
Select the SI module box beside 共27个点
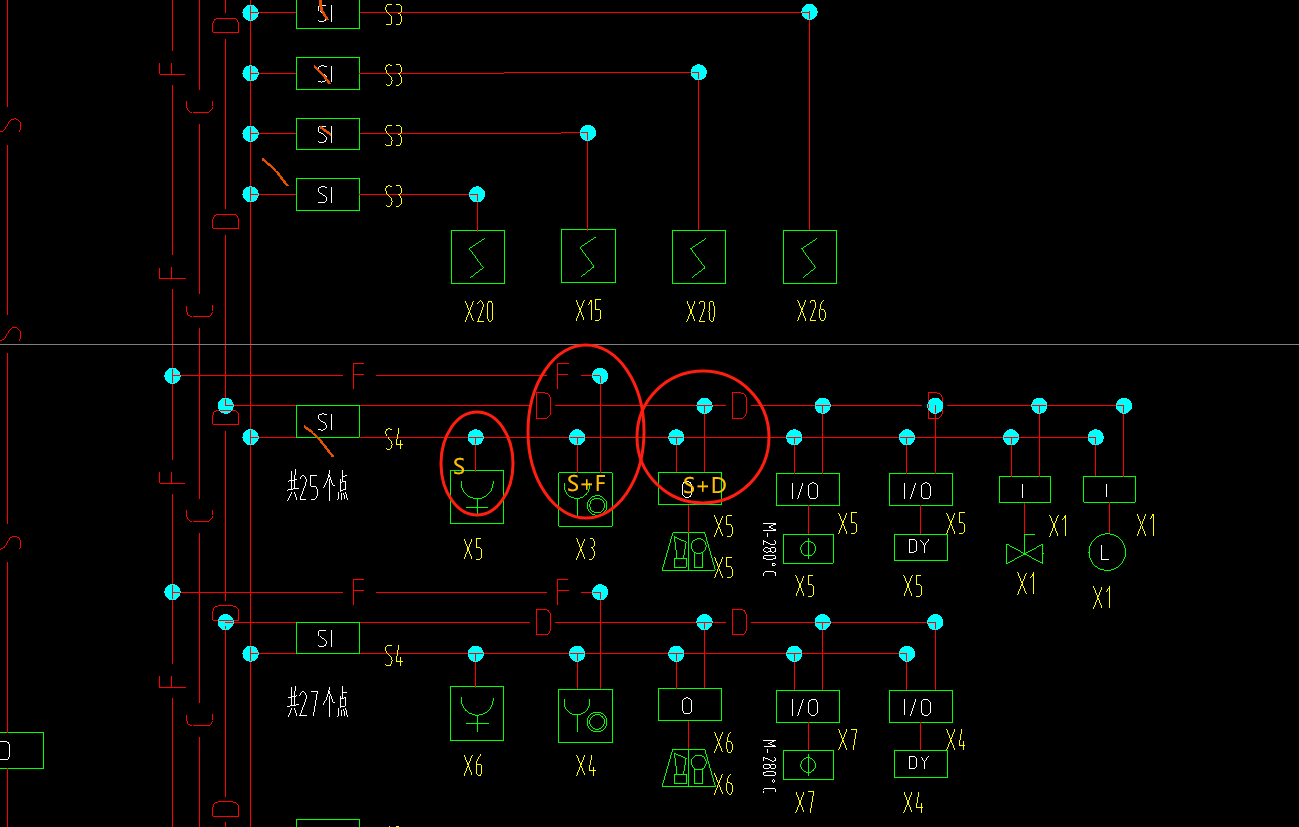click(x=327, y=638)
